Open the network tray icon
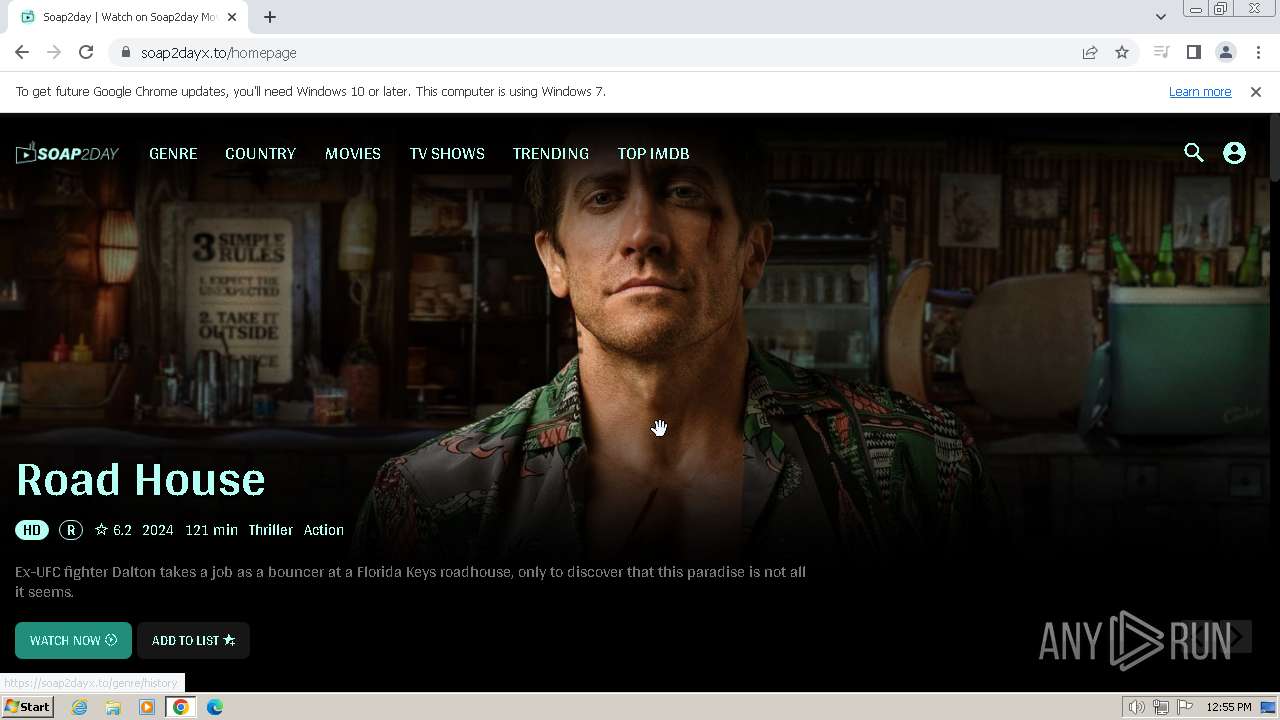 tap(1161, 707)
